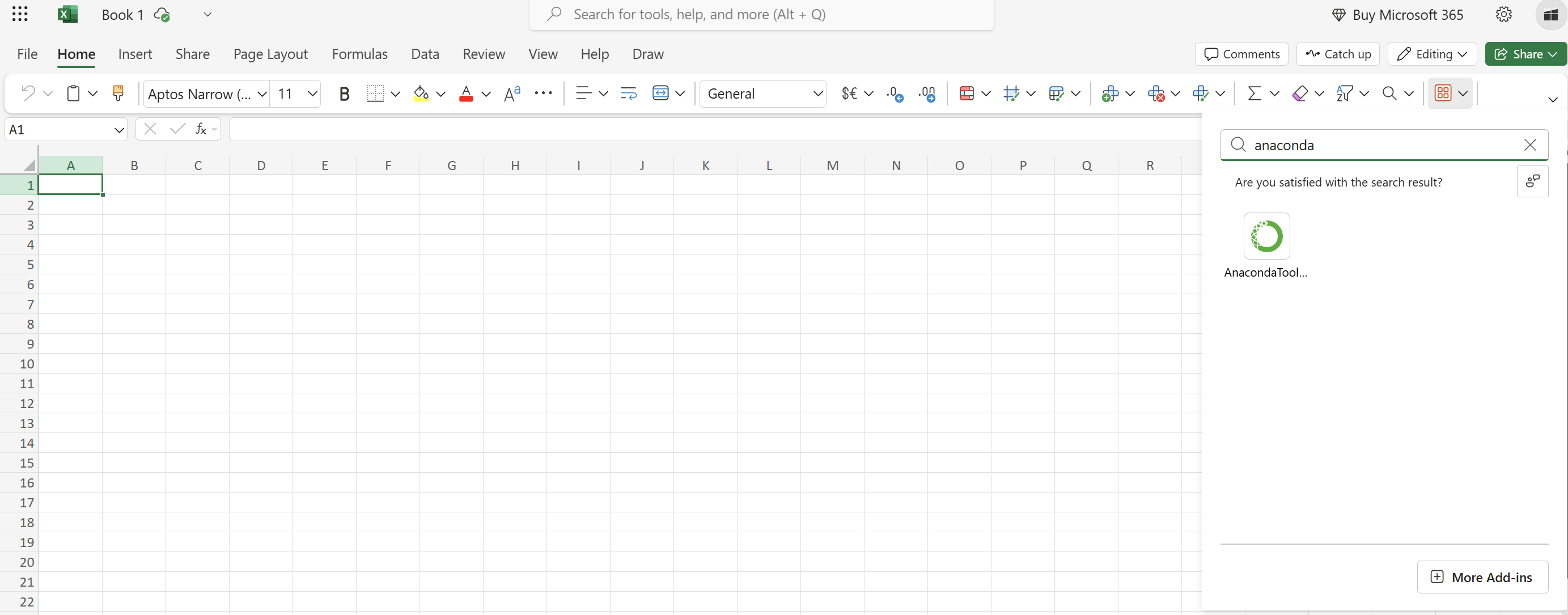Click the Search for tools box

(761, 15)
